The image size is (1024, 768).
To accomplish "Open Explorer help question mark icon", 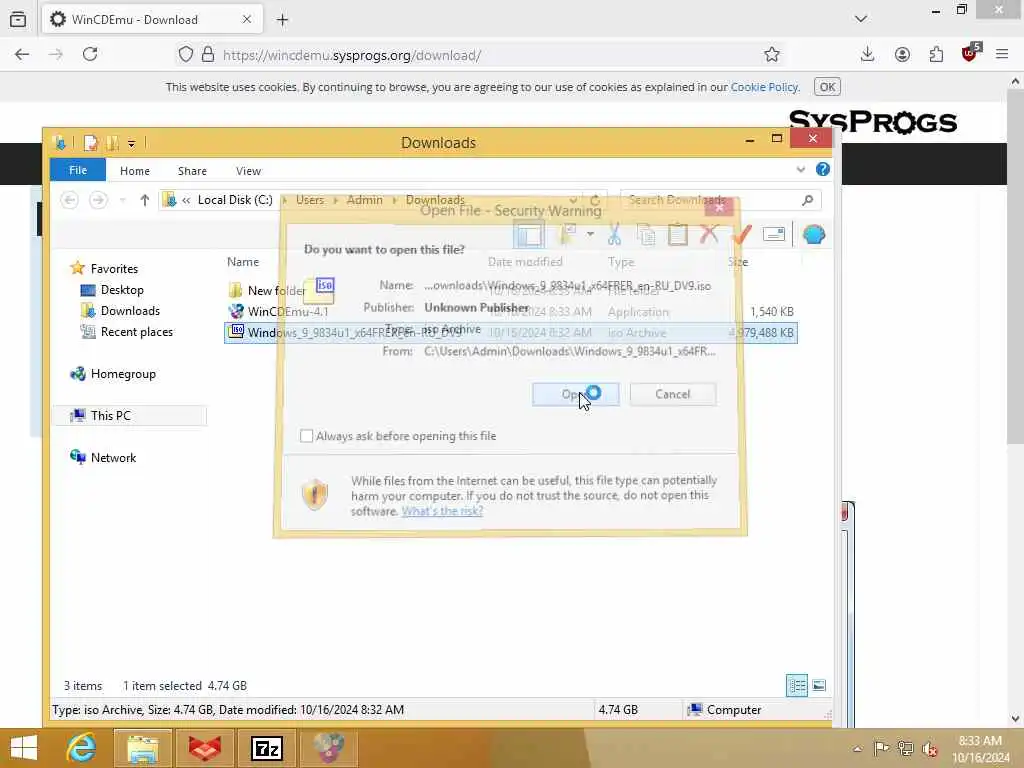I will coord(822,170).
